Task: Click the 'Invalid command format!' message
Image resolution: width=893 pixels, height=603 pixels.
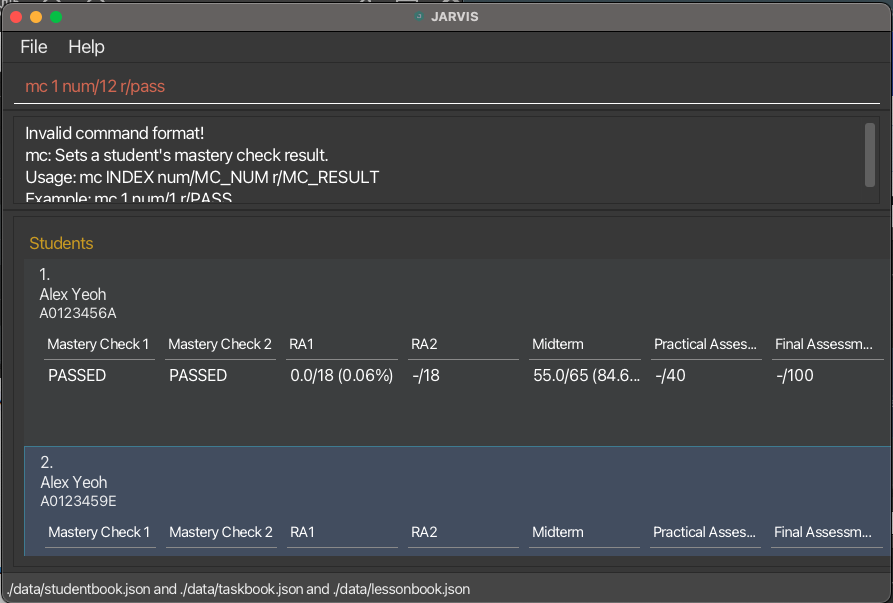Action: click(114, 133)
